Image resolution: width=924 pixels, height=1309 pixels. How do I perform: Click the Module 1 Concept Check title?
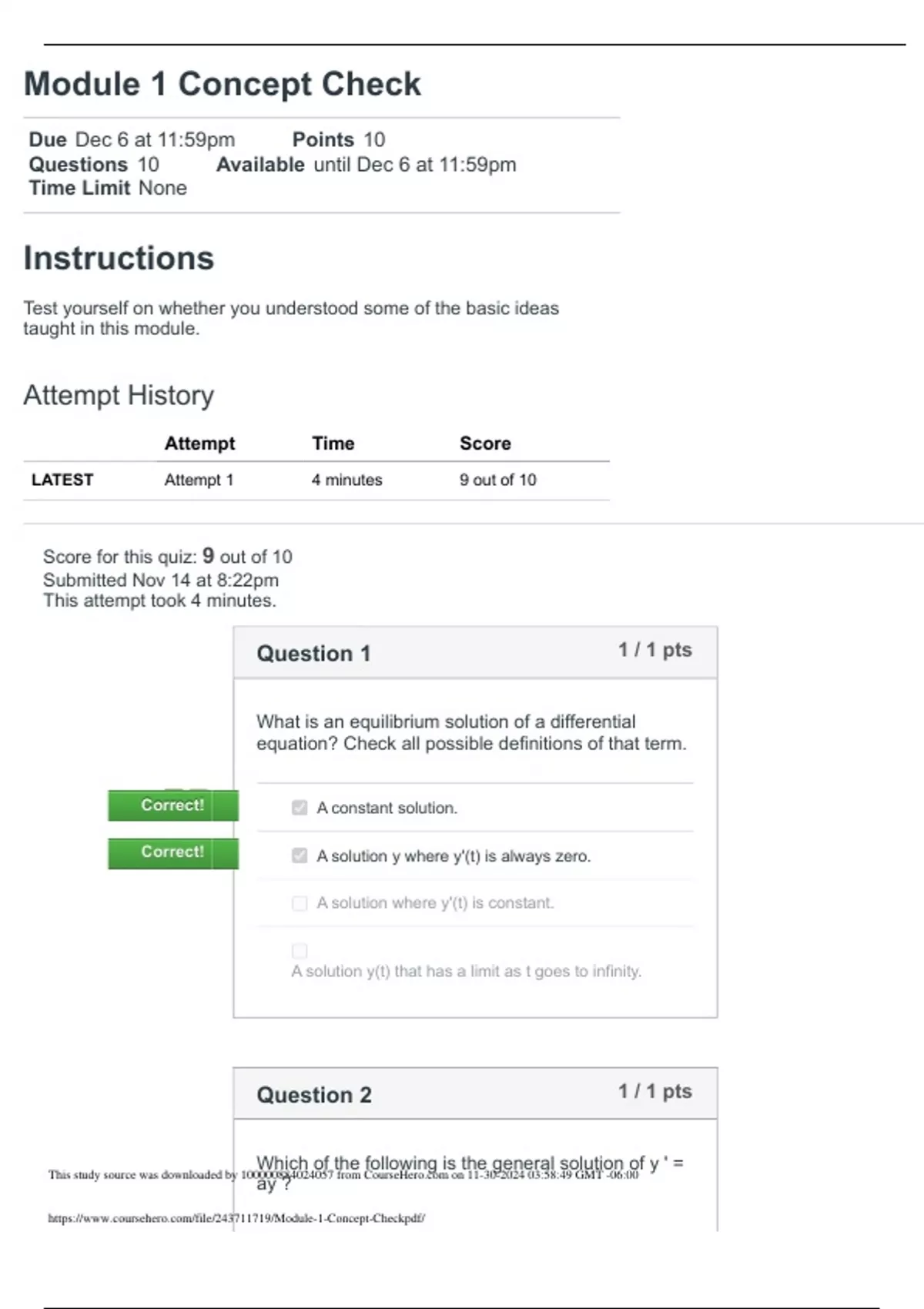coord(223,84)
